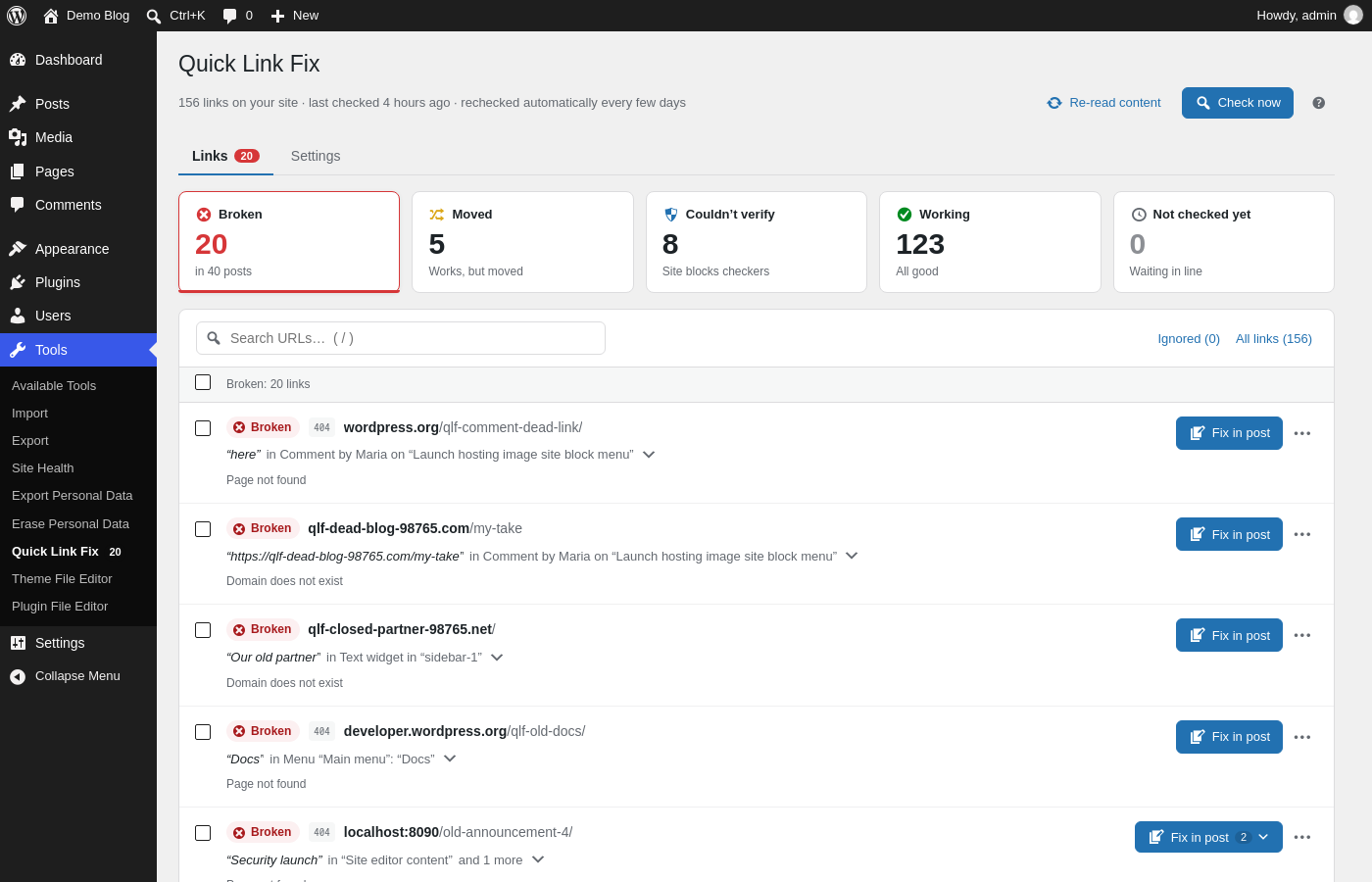Open Media in the sidebar
The height and width of the screenshot is (882, 1372).
(x=78, y=137)
